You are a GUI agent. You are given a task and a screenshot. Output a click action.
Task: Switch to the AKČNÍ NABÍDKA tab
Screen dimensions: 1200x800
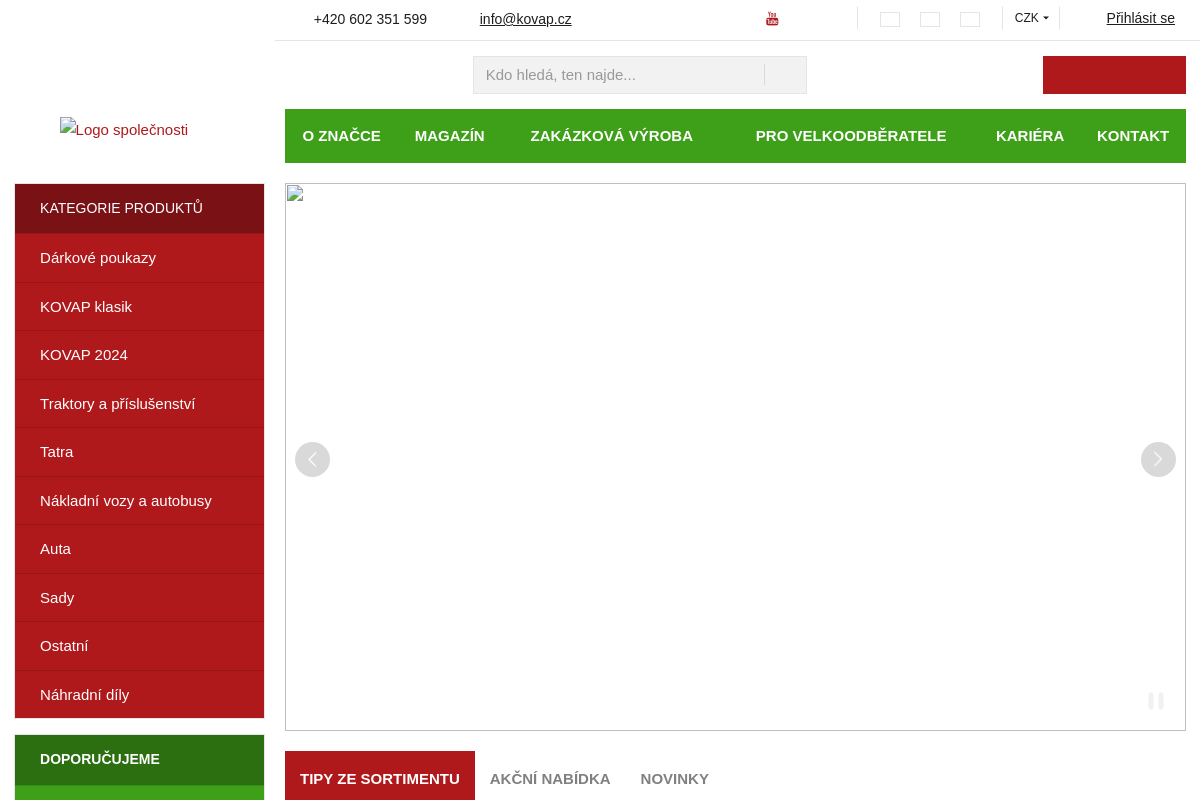[x=550, y=778]
